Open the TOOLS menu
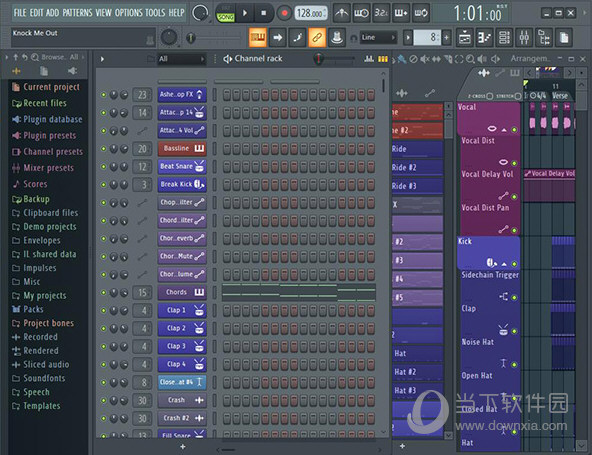This screenshot has width=592, height=455. [x=155, y=13]
